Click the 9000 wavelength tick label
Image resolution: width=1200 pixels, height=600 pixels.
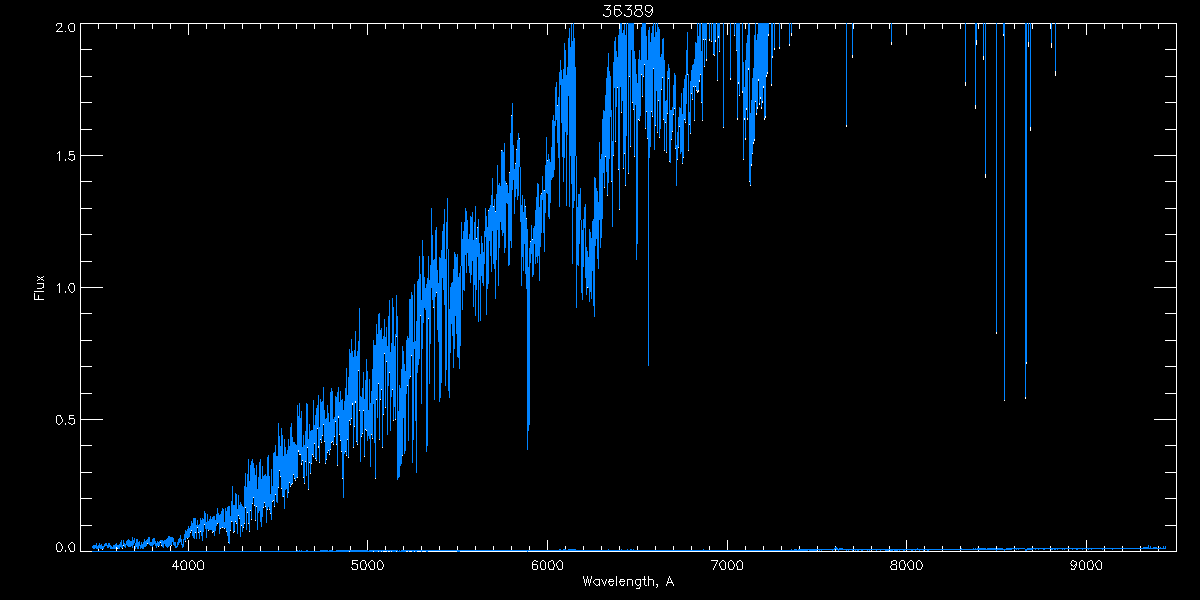click(1086, 566)
